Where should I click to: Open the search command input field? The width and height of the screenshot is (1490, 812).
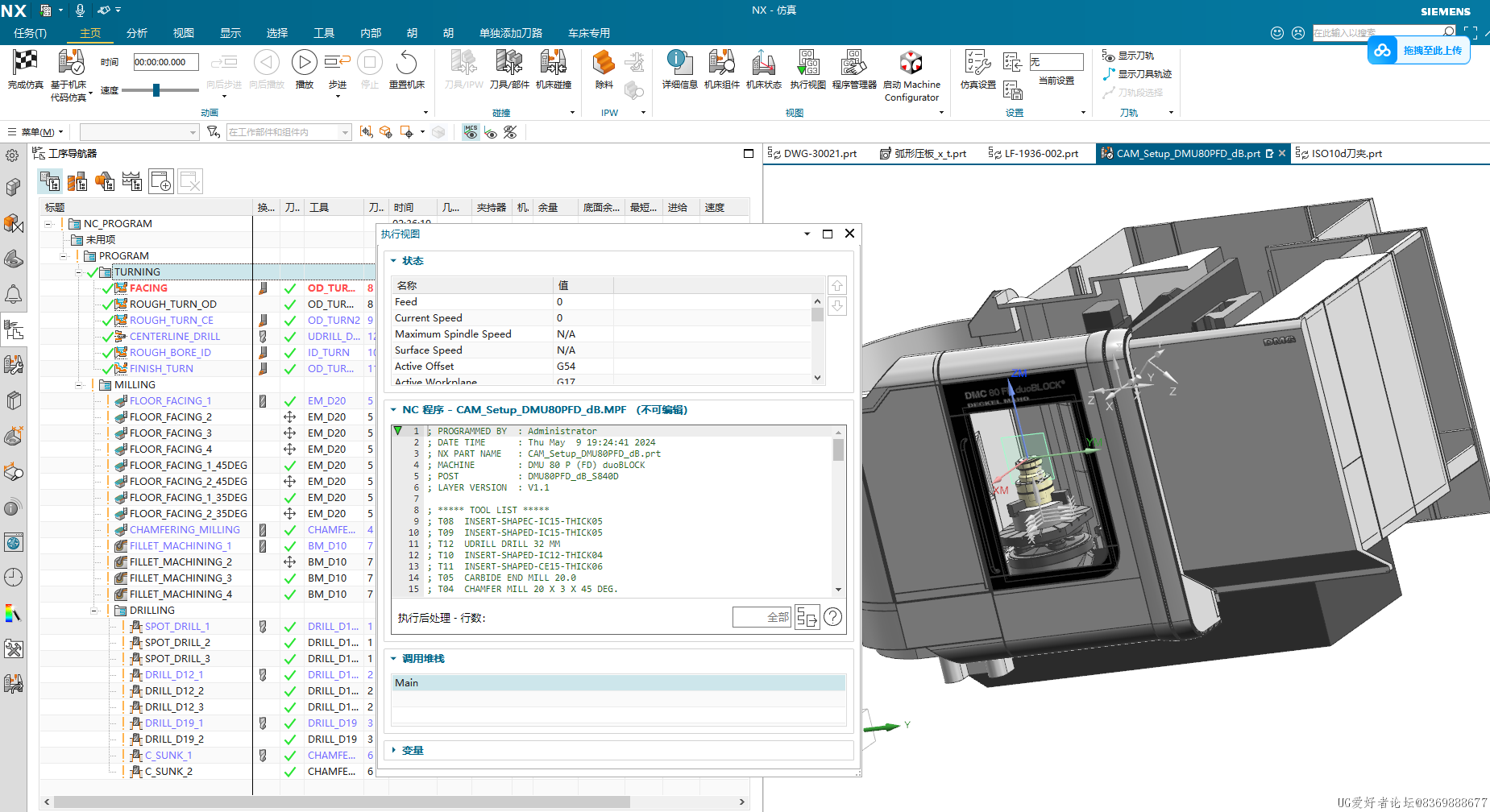tap(1378, 33)
